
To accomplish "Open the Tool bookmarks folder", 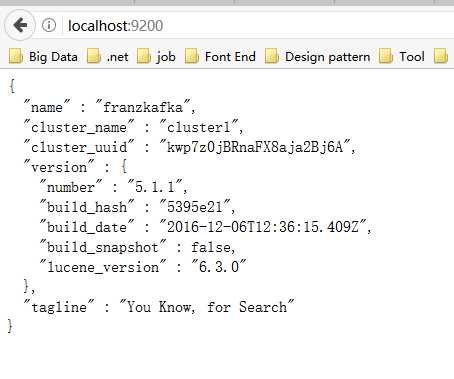I will pos(402,57).
